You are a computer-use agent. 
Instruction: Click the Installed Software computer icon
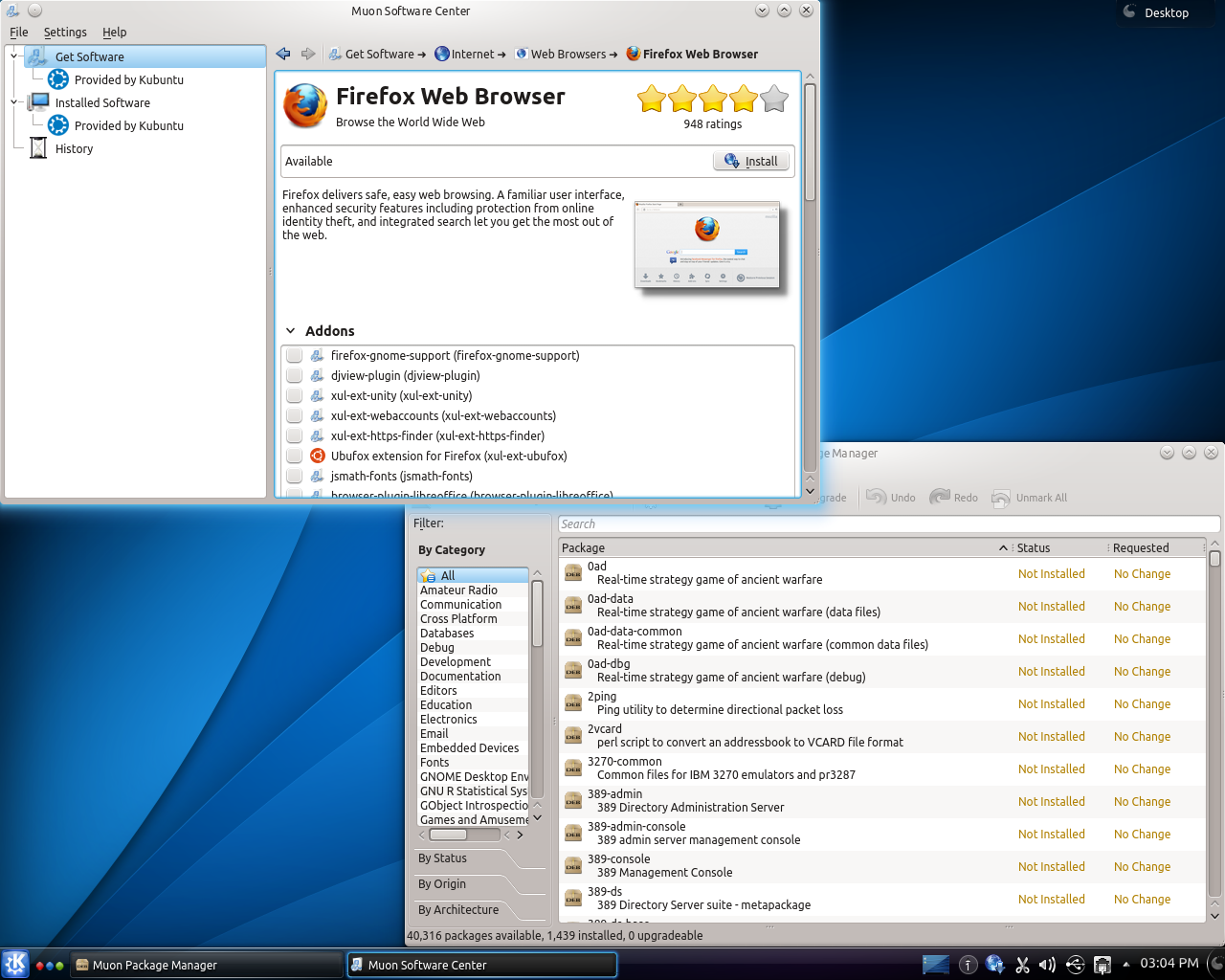point(39,102)
